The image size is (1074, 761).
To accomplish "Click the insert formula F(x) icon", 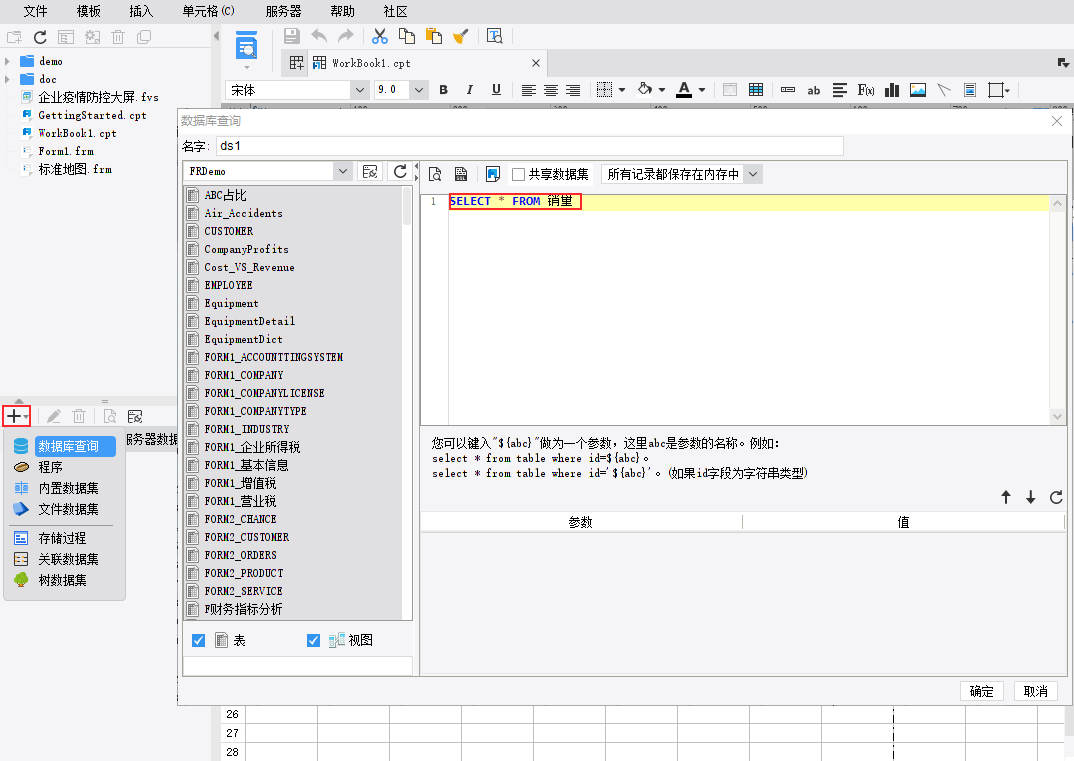I will click(x=866, y=90).
